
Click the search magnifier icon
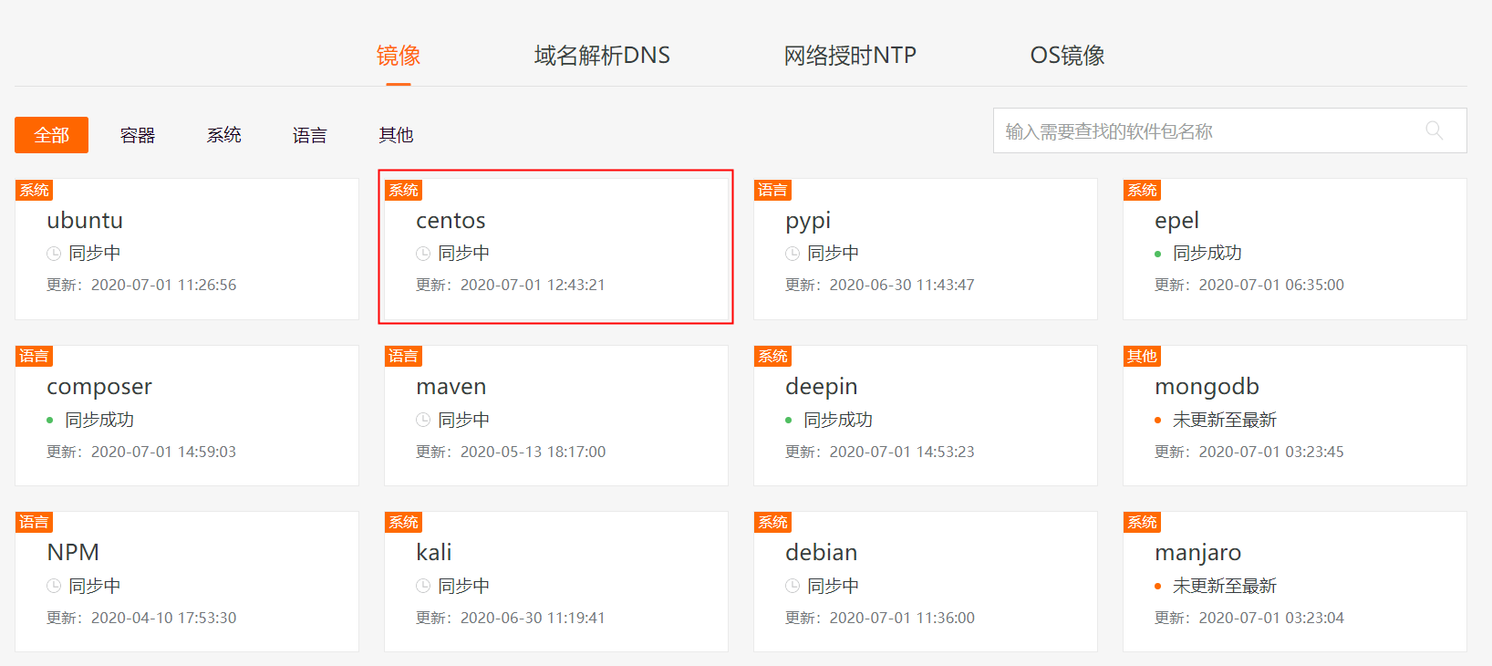(x=1434, y=130)
